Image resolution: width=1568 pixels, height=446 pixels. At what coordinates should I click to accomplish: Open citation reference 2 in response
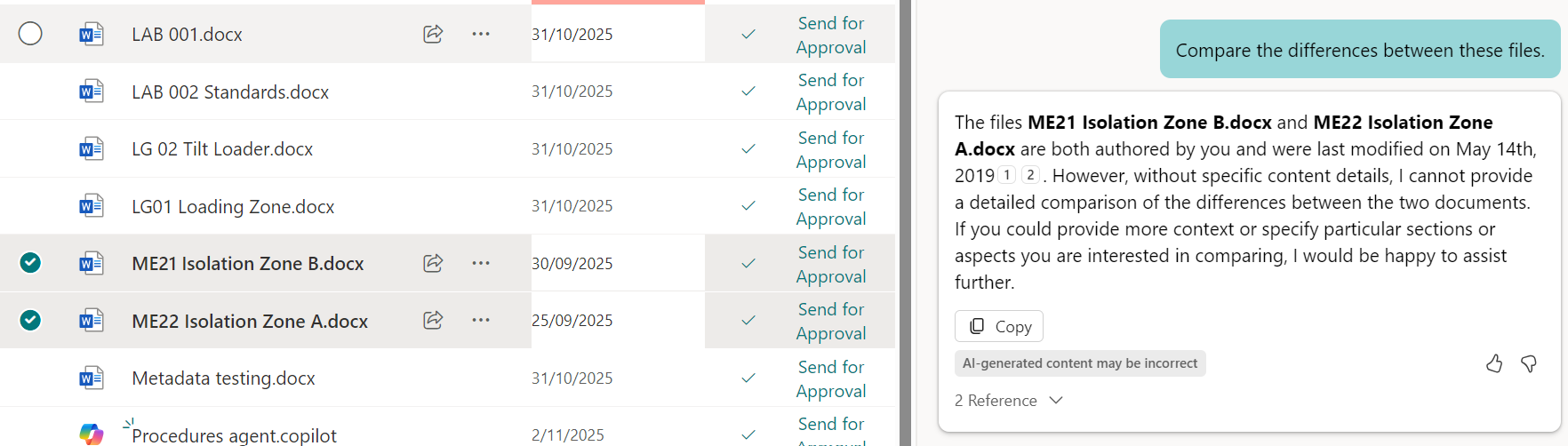point(1030,175)
